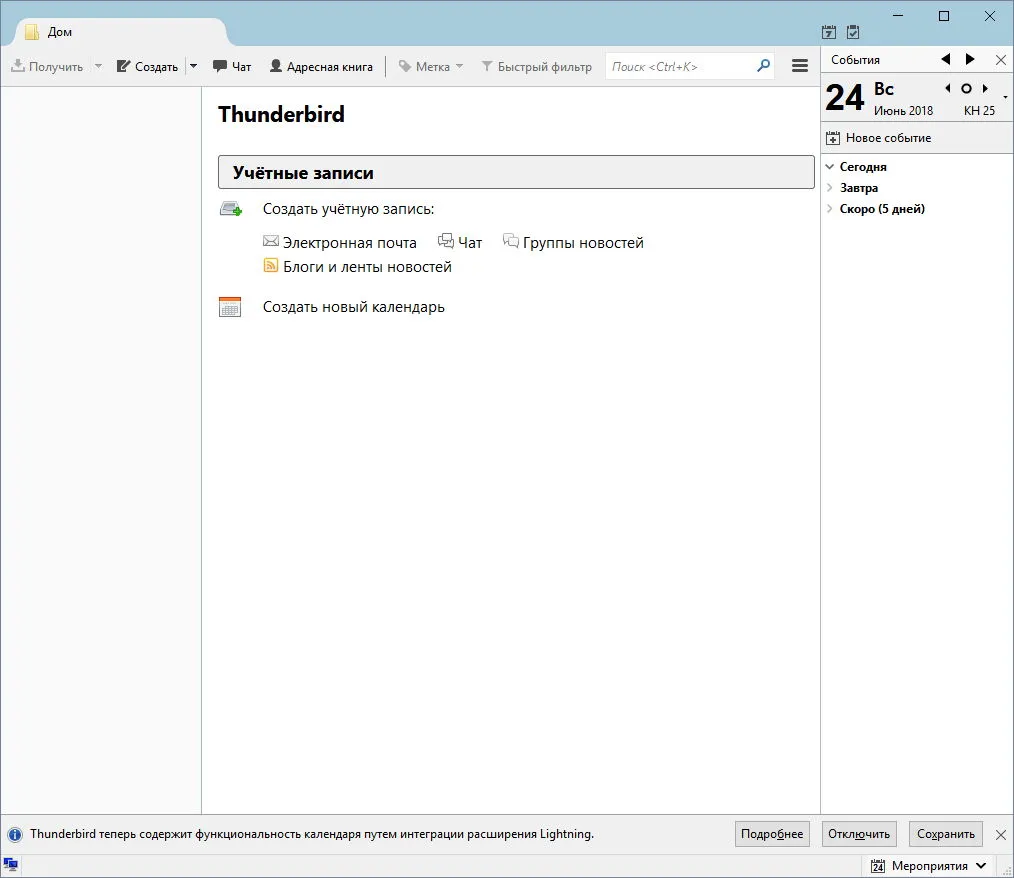Toggle the Quick Filter (Быстрый фильтр)
Screen dimensions: 1014x878
536,67
